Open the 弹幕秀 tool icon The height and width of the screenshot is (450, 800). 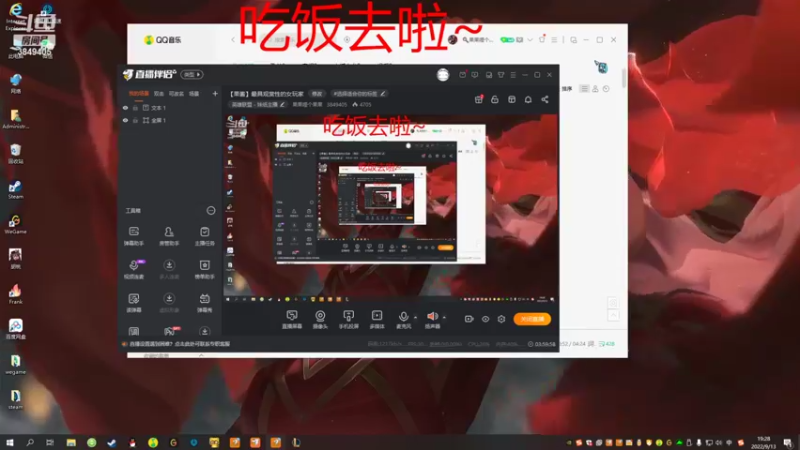(205, 303)
